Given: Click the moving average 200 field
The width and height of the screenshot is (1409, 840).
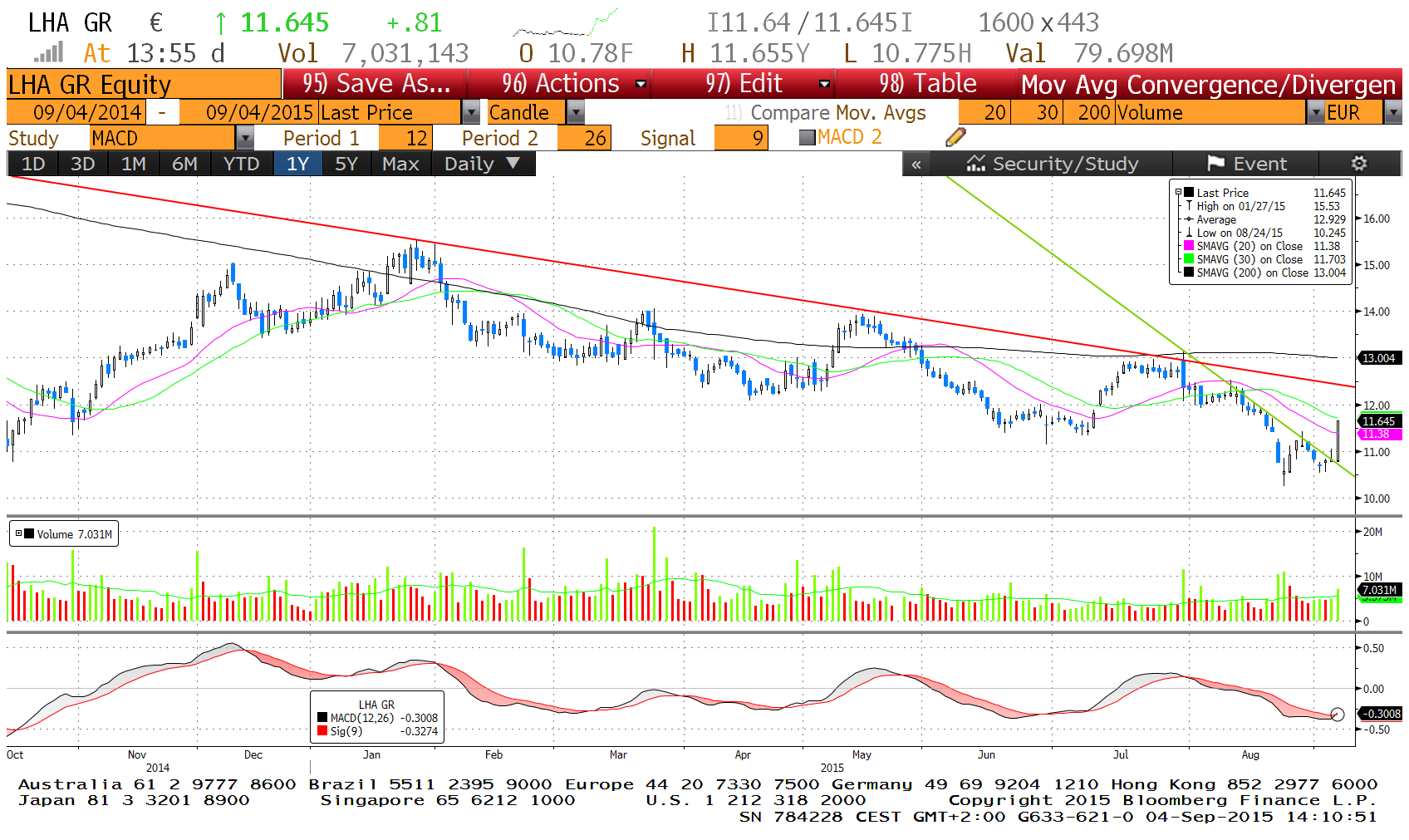Looking at the screenshot, I should [1089, 112].
